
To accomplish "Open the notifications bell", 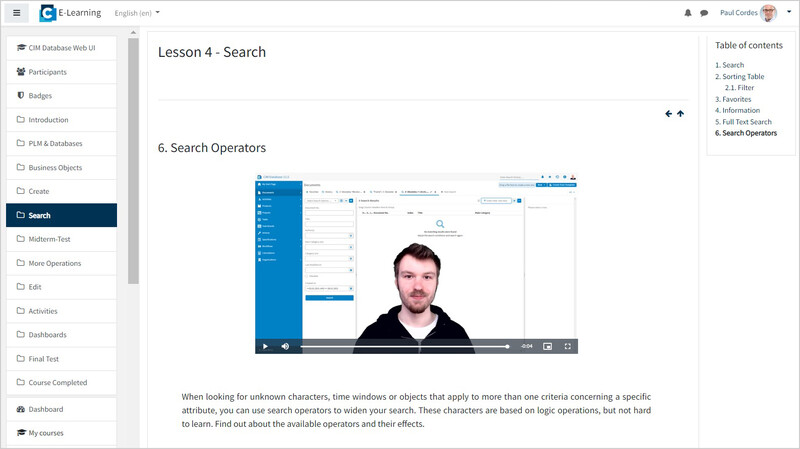I will [x=688, y=13].
